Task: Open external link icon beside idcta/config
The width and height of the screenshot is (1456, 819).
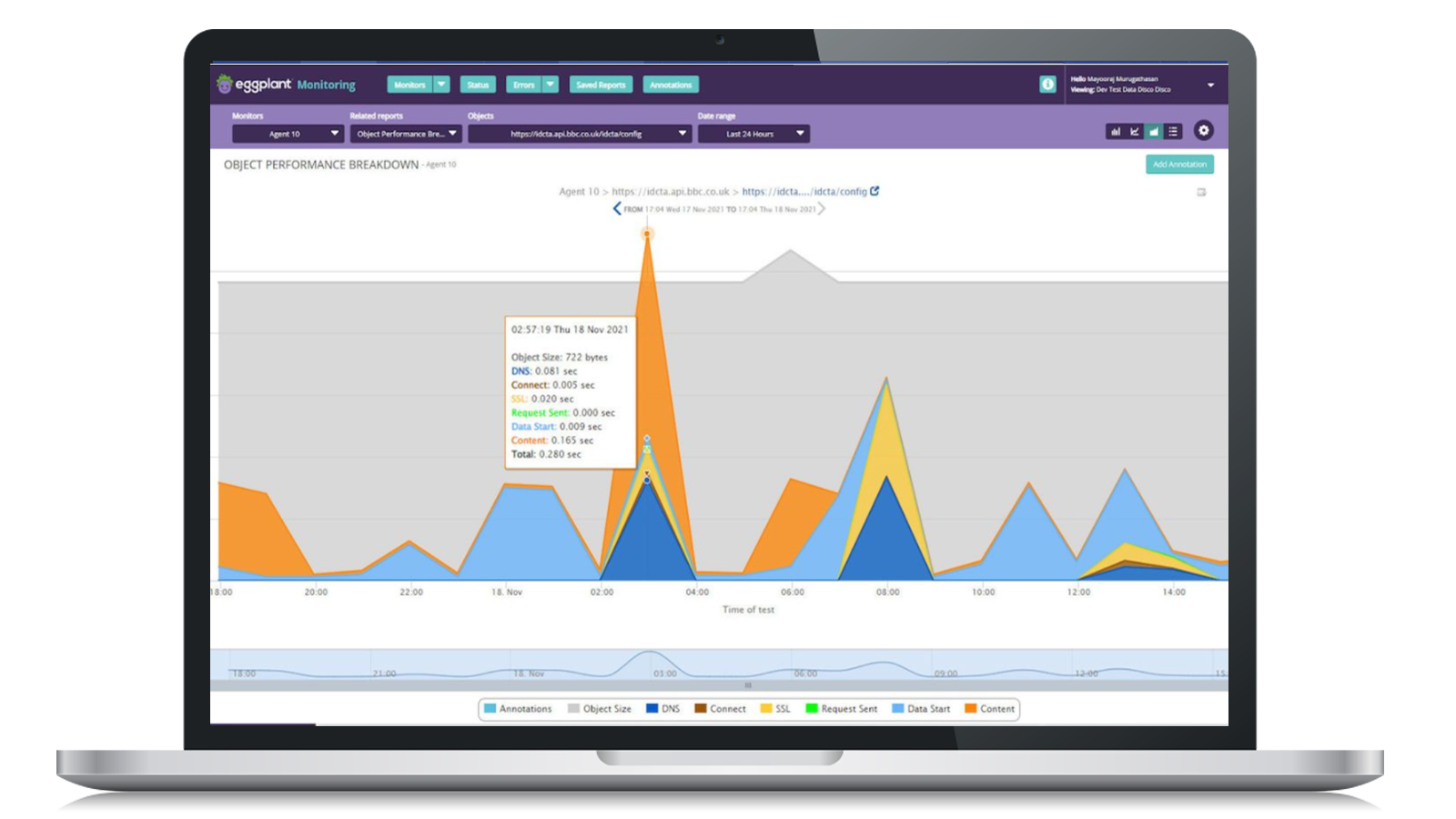Action: coord(875,191)
